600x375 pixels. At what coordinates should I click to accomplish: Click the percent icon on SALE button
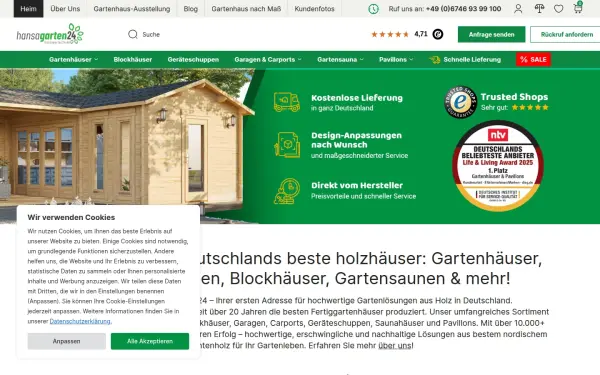tap(523, 59)
